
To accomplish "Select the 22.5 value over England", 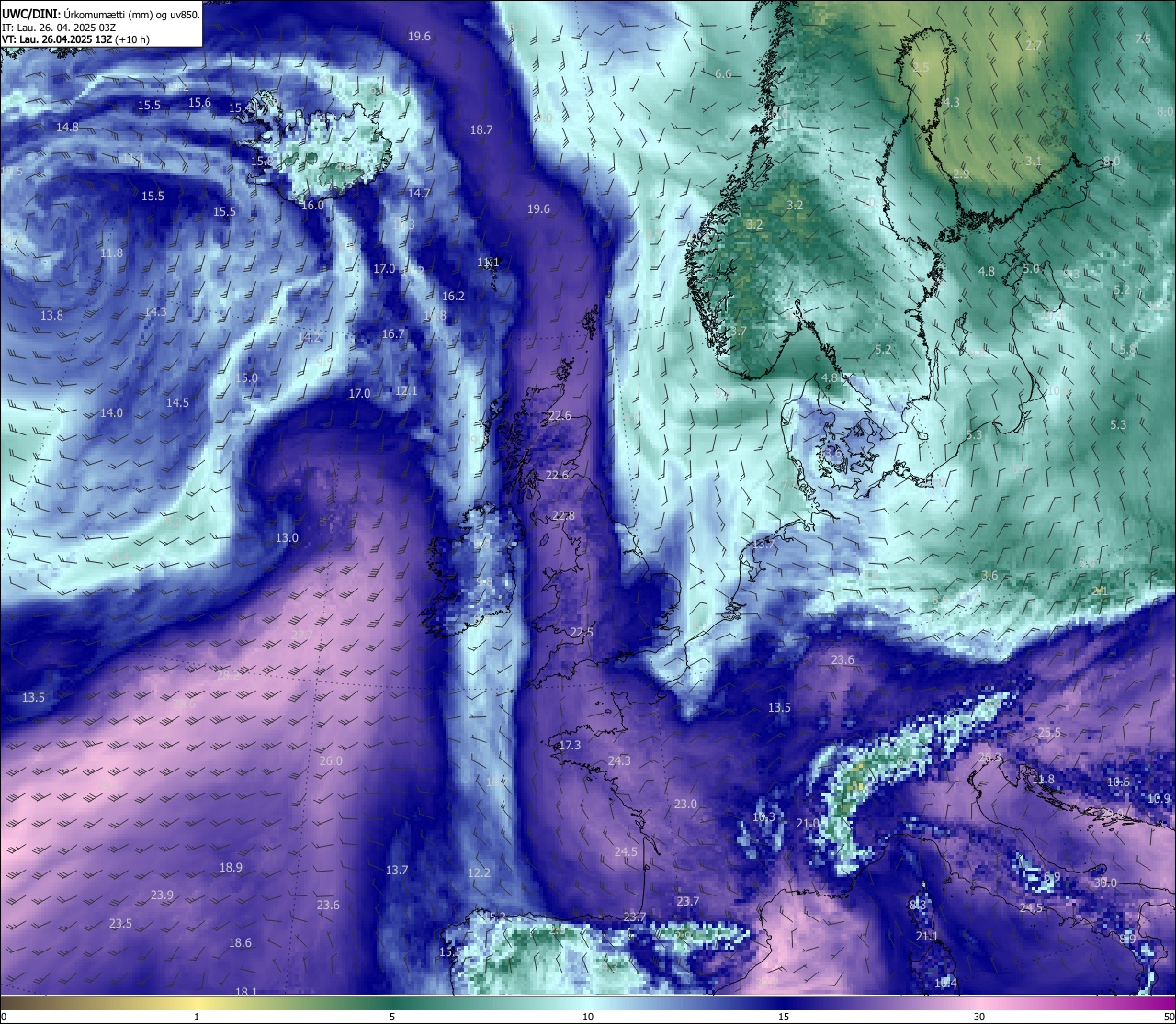I will coord(581,633).
